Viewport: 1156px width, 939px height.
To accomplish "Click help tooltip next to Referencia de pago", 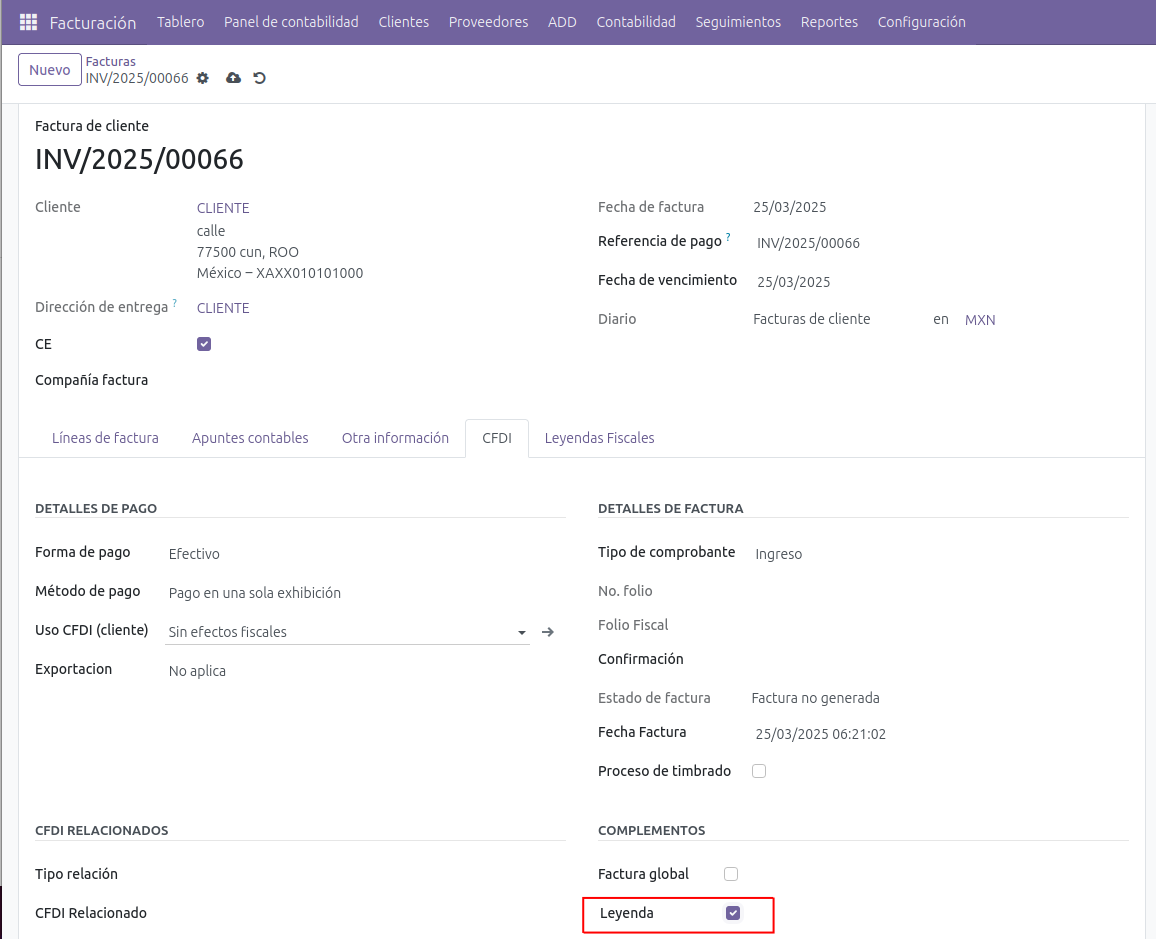I will pos(728,238).
